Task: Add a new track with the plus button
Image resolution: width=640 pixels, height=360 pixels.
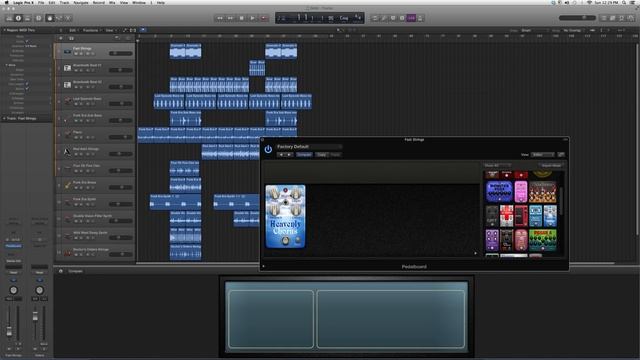Action: coord(61,38)
